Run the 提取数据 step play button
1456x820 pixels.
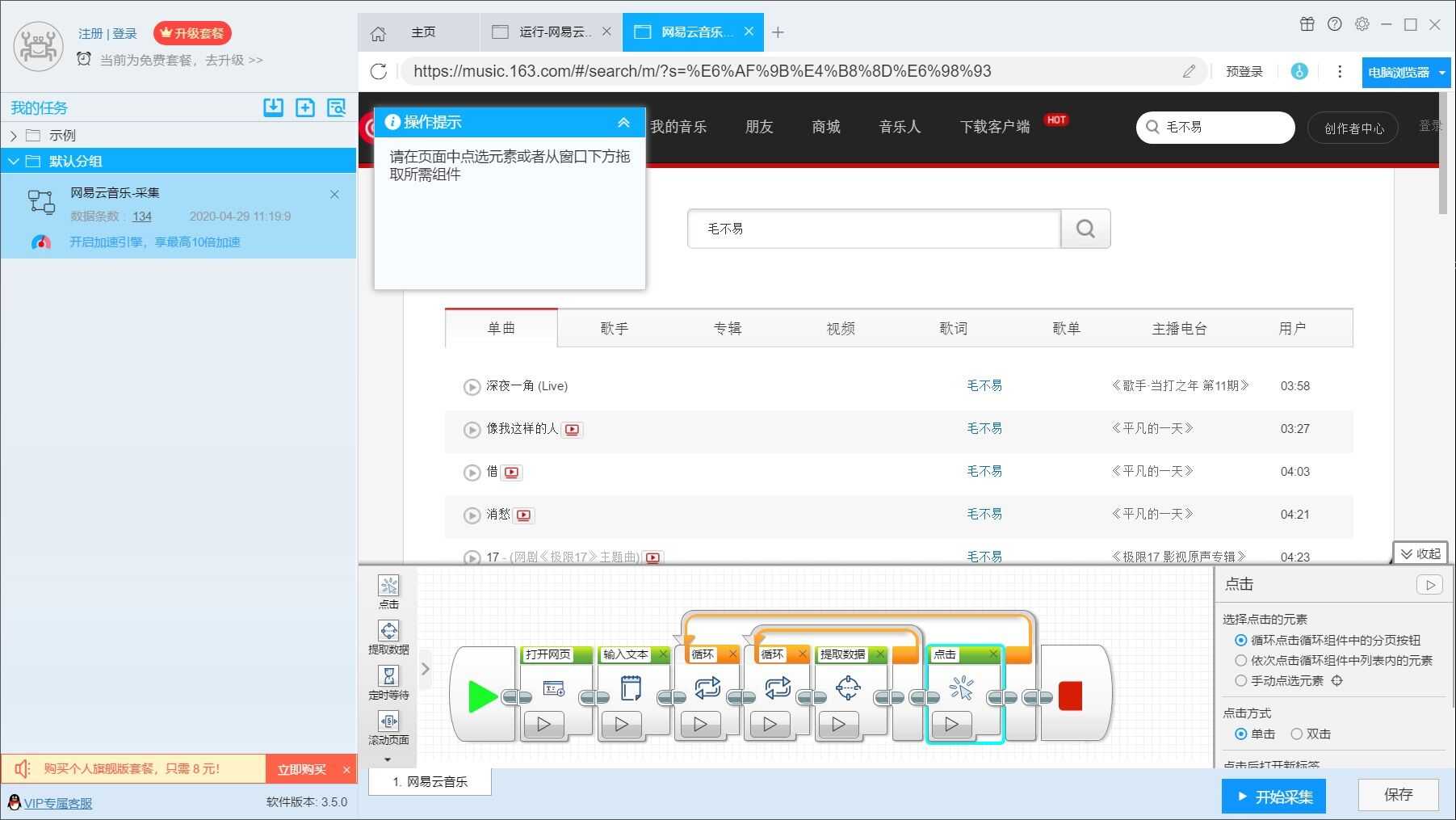tap(838, 725)
